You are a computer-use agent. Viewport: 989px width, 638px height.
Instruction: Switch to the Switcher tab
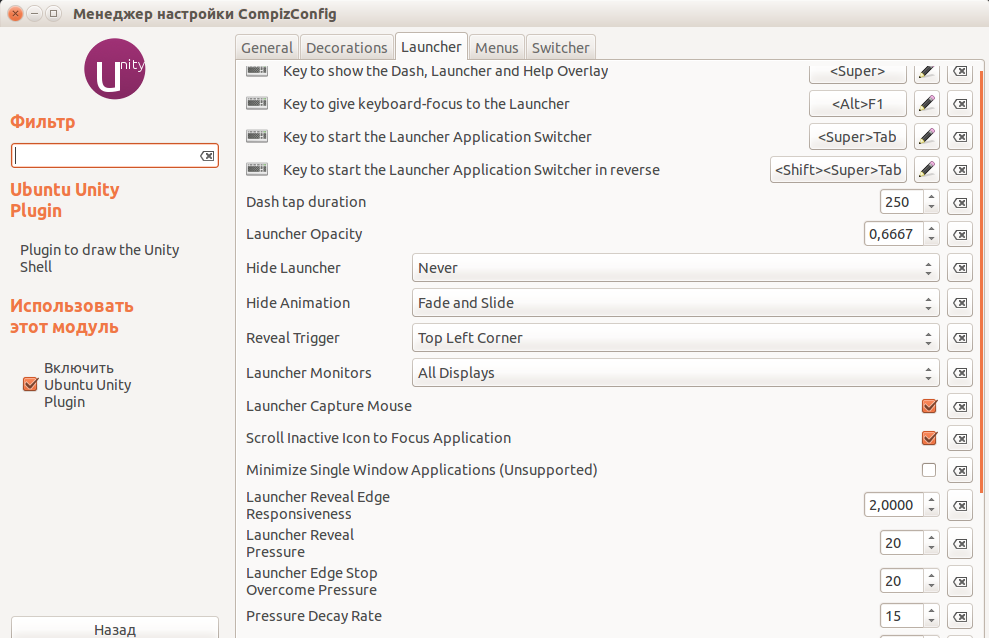561,47
